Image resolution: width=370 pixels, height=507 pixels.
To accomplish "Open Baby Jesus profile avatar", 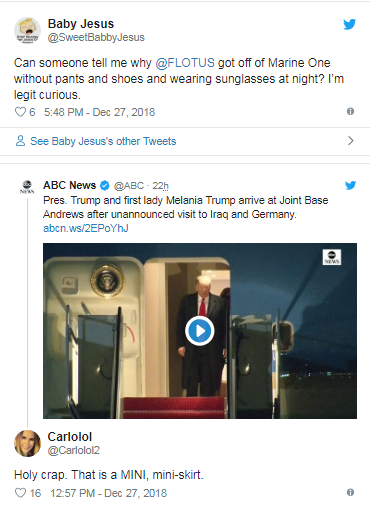I will click(27, 30).
